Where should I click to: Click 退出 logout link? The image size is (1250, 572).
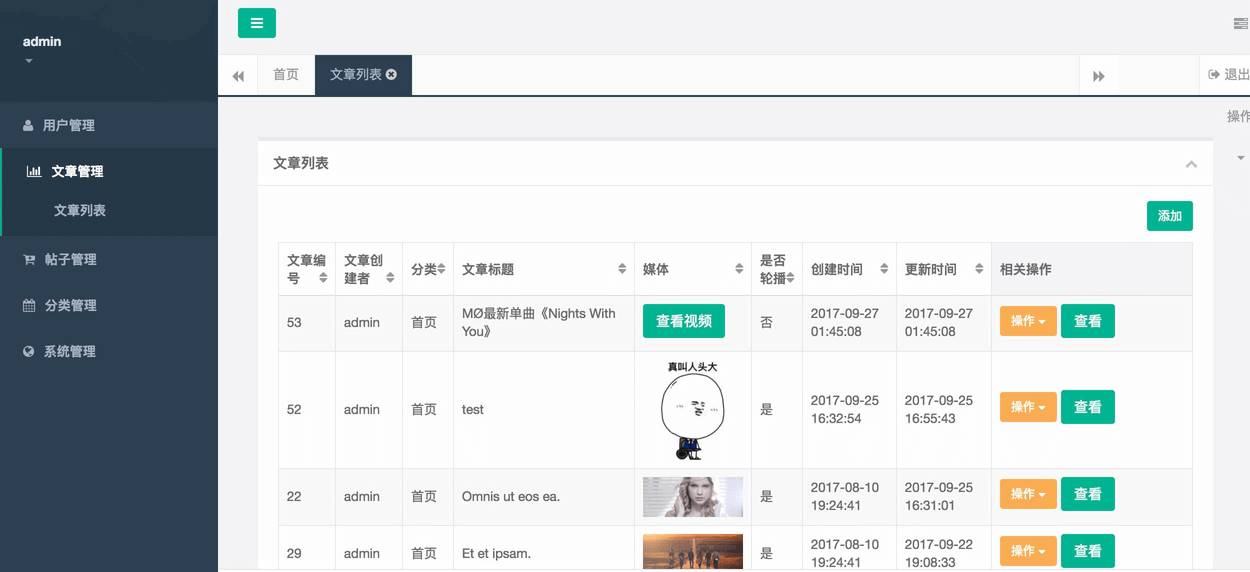[1229, 75]
